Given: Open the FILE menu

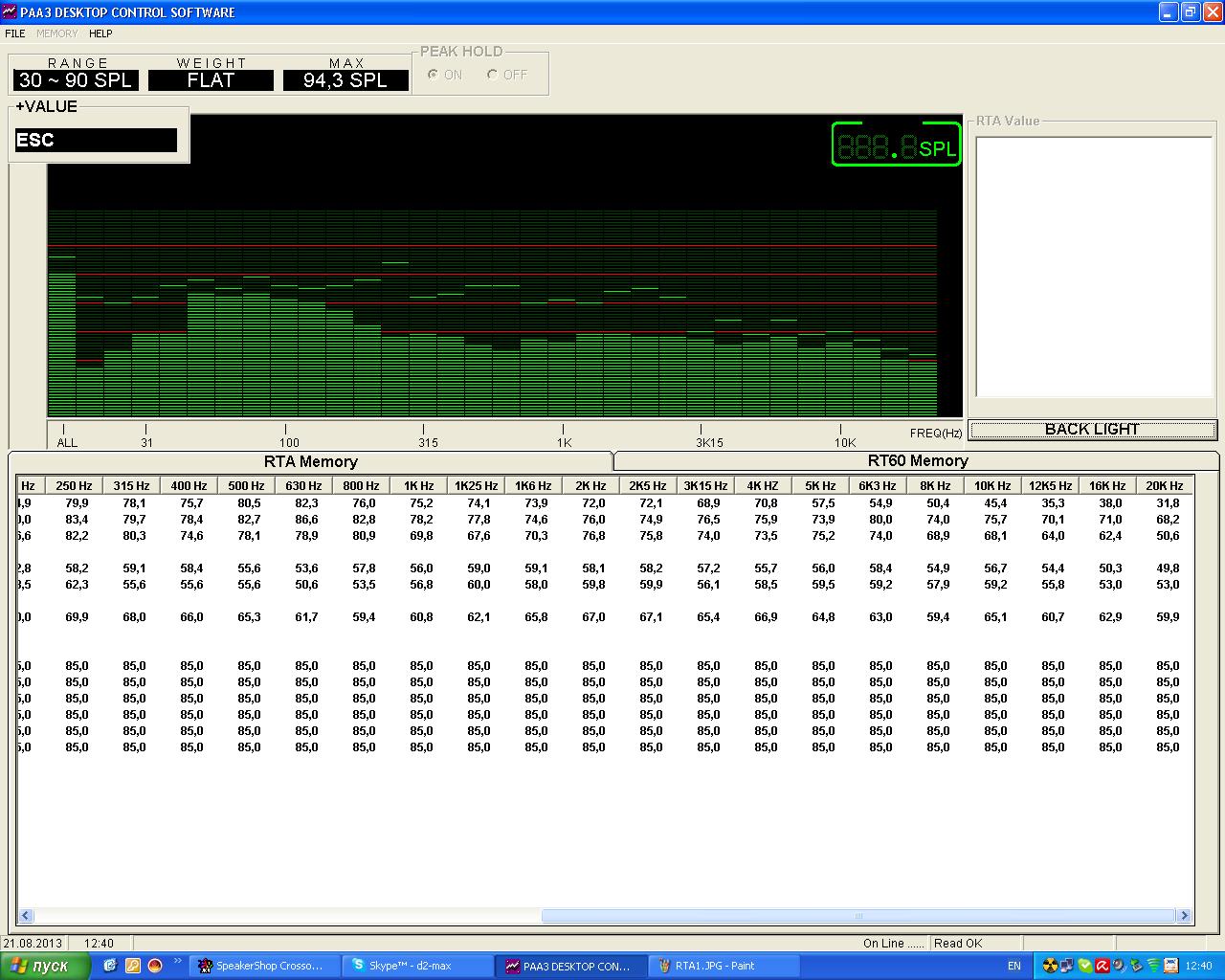Looking at the screenshot, I should tap(15, 33).
